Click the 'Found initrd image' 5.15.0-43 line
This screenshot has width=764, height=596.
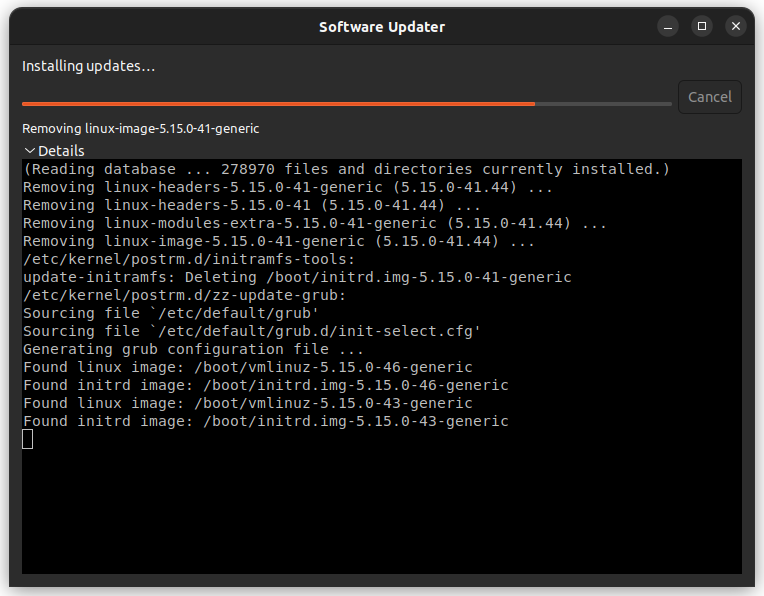[266, 421]
